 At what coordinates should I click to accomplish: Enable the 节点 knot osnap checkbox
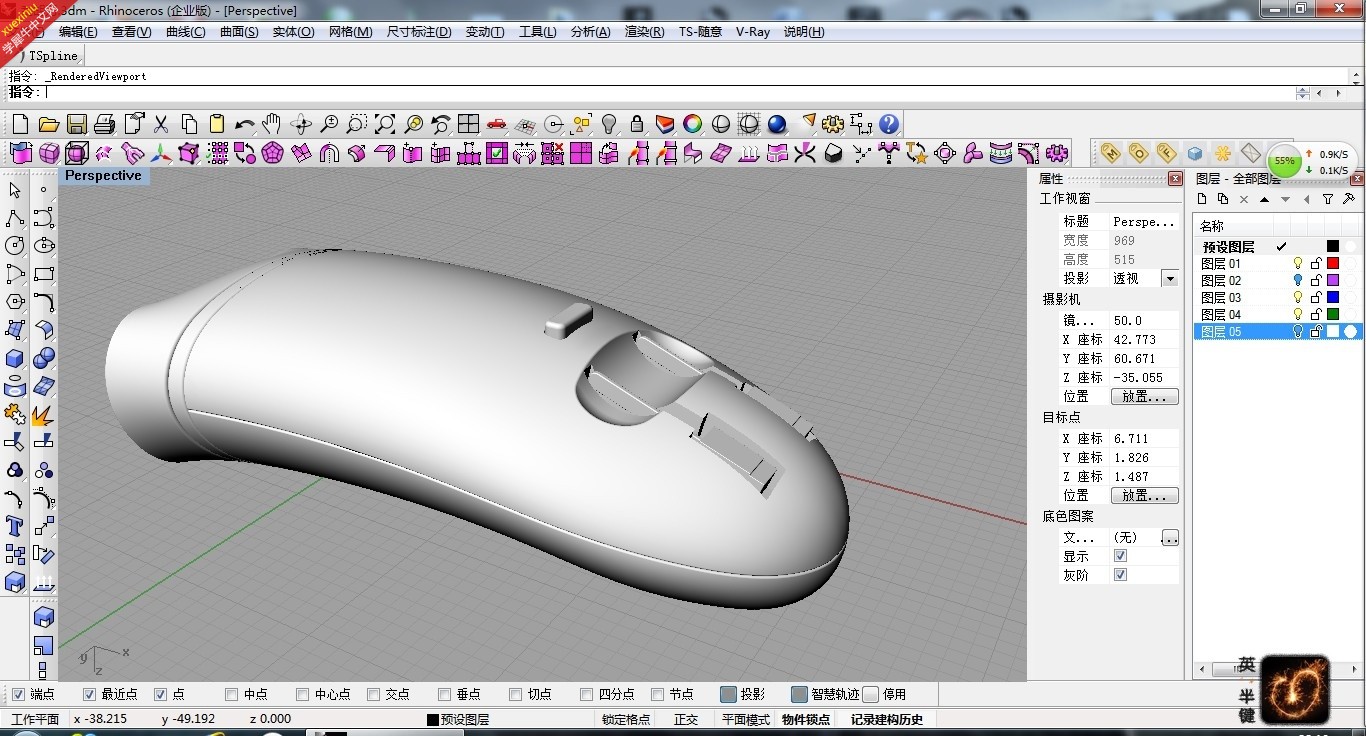pyautogui.click(x=658, y=694)
